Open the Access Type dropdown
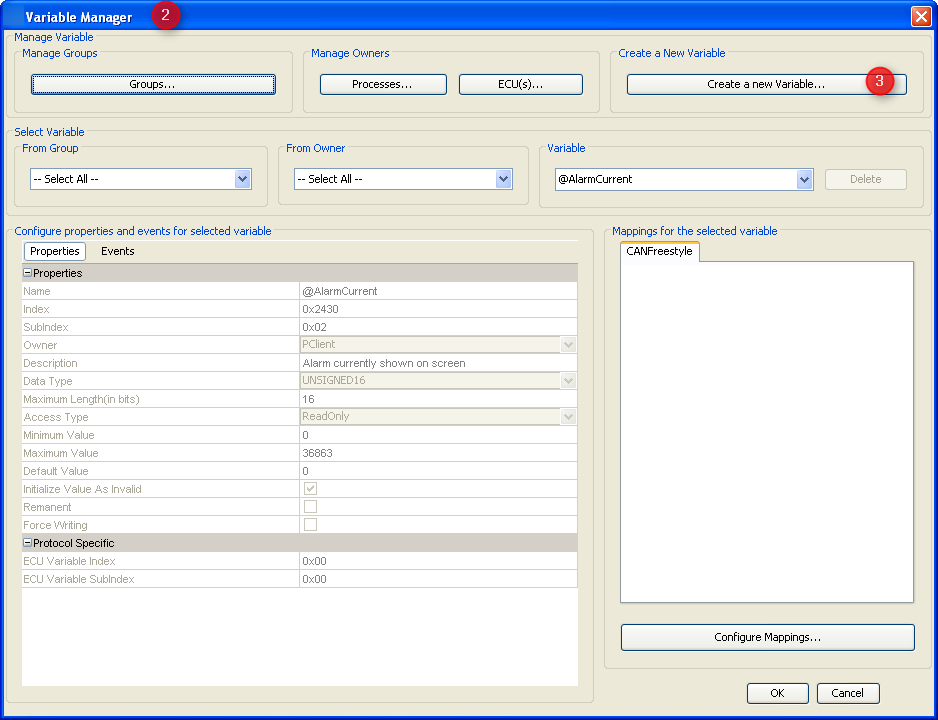The height and width of the screenshot is (720, 938). click(568, 416)
